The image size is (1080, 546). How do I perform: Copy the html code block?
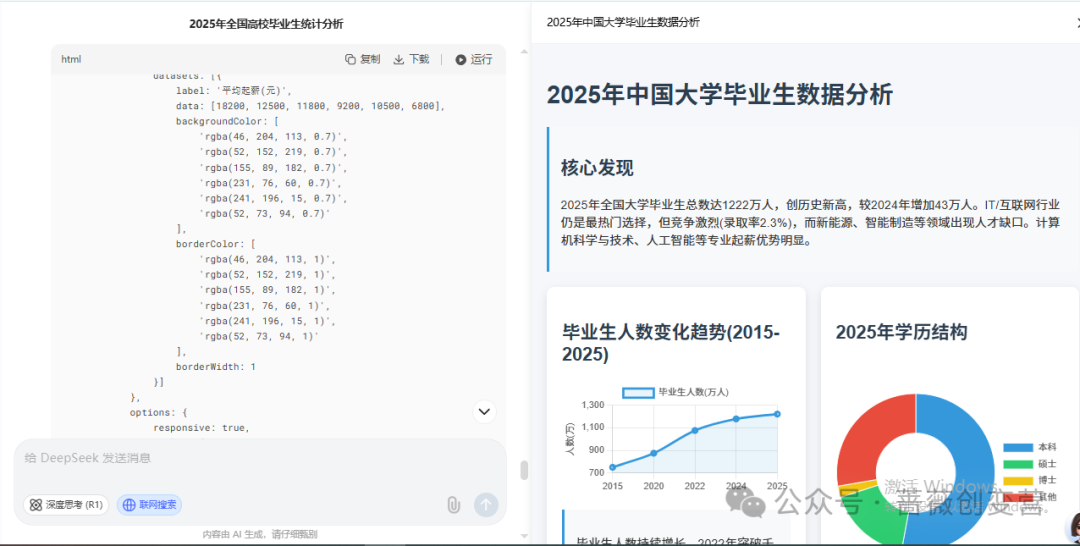coord(362,59)
